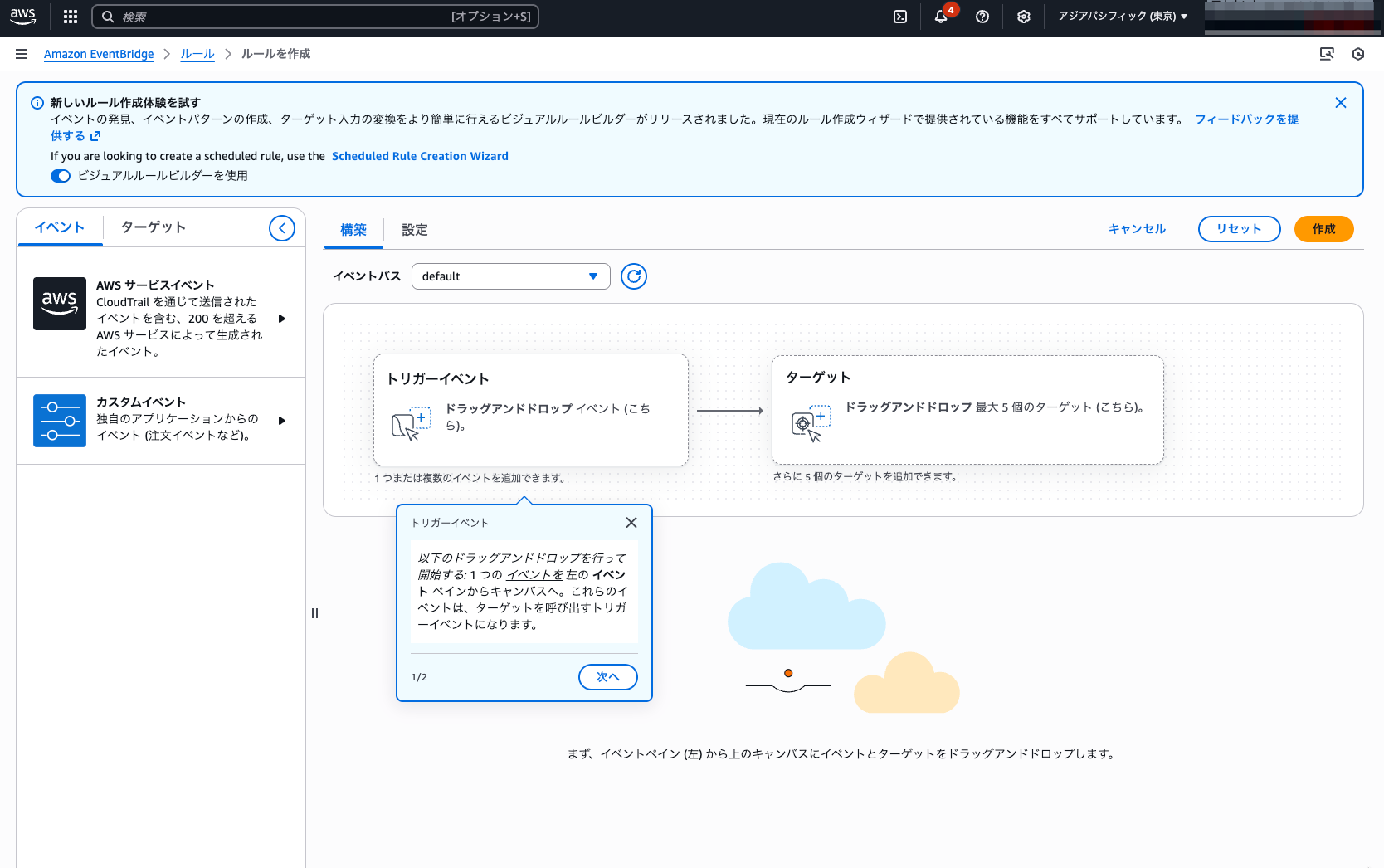Open the hamburger navigation menu
This screenshot has width=1384, height=868.
click(x=22, y=54)
